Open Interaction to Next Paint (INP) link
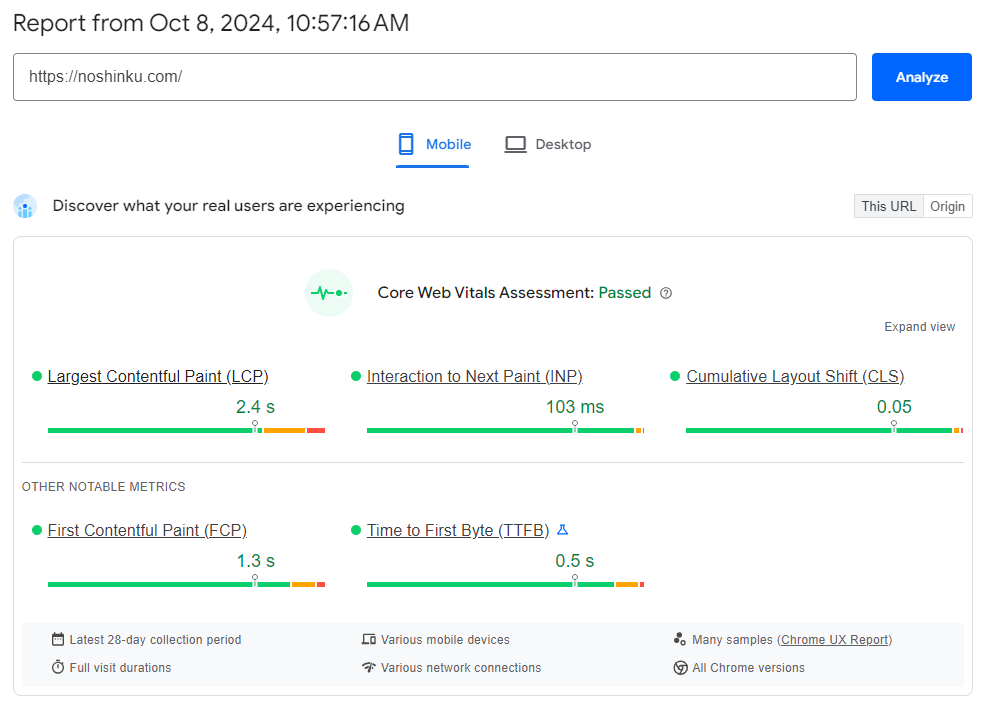The height and width of the screenshot is (709, 1006). pos(474,377)
